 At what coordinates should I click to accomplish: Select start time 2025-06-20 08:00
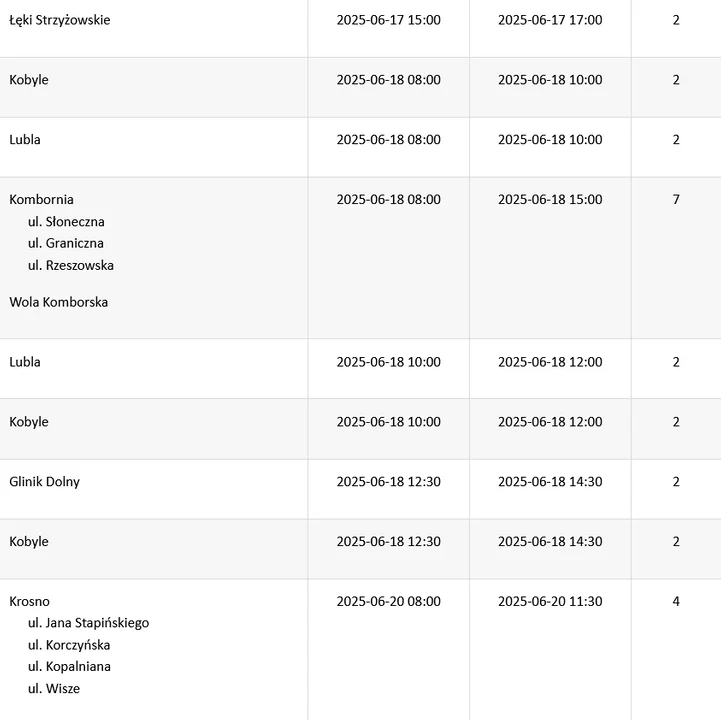[389, 601]
